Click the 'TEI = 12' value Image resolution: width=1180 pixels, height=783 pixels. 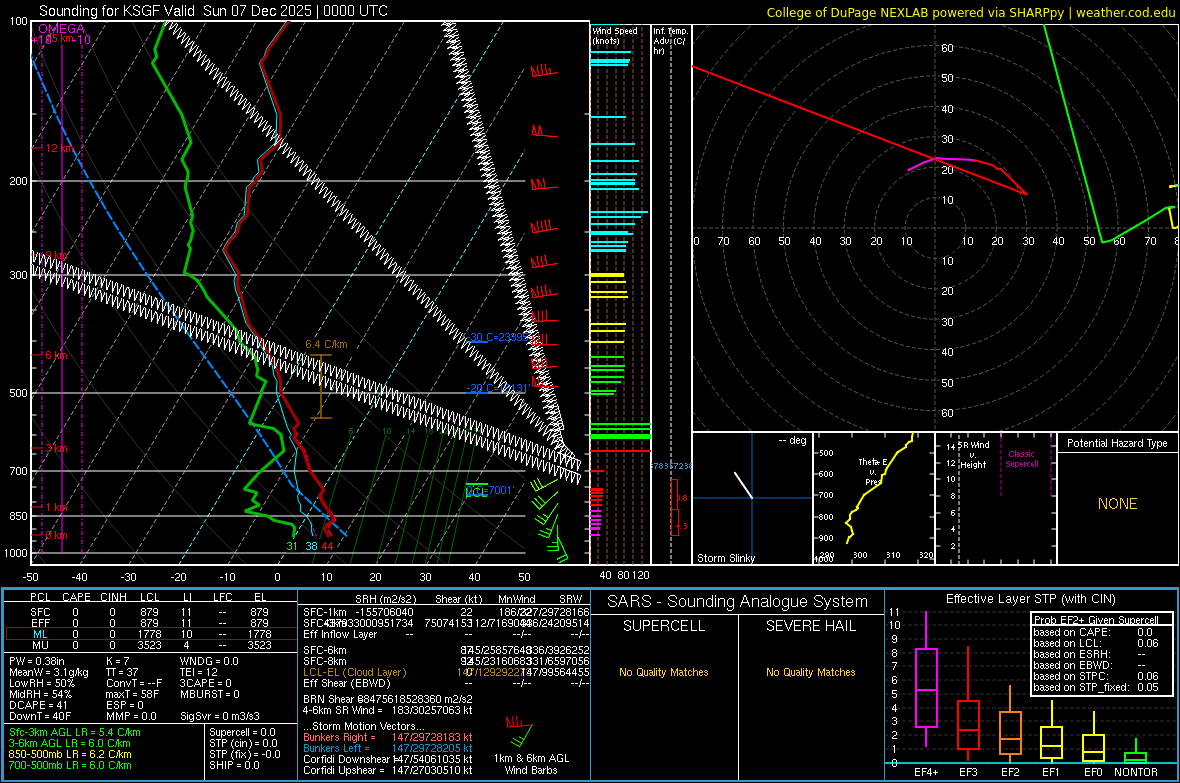click(x=199, y=672)
